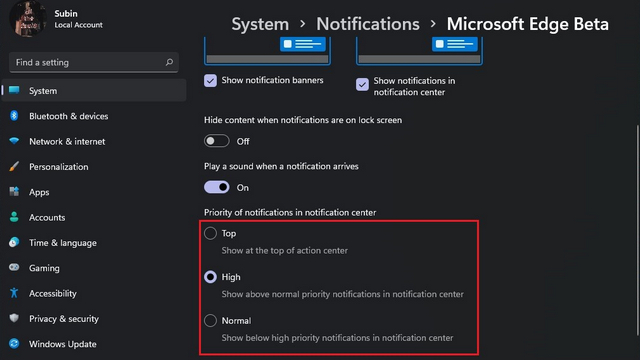Click the search magnifier icon
Image resolution: width=640 pixels, height=360 pixels.
(x=169, y=62)
